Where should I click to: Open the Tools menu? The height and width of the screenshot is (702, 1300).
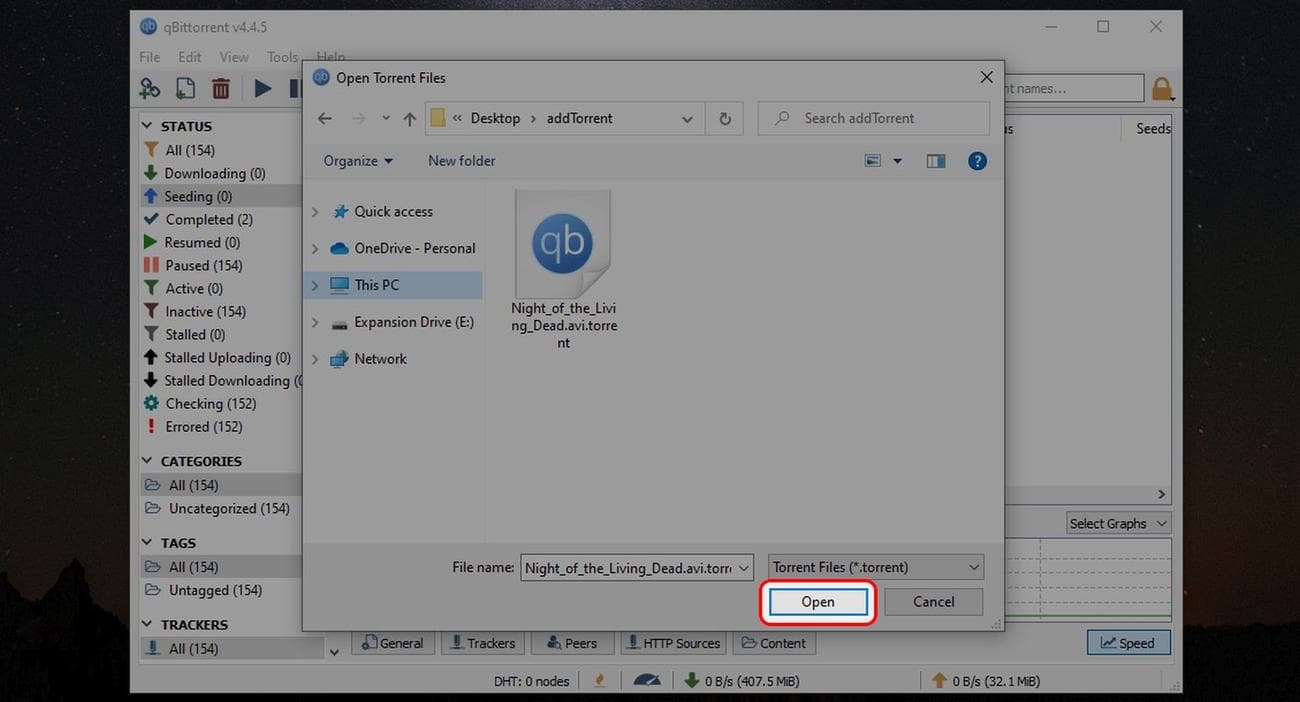point(281,57)
